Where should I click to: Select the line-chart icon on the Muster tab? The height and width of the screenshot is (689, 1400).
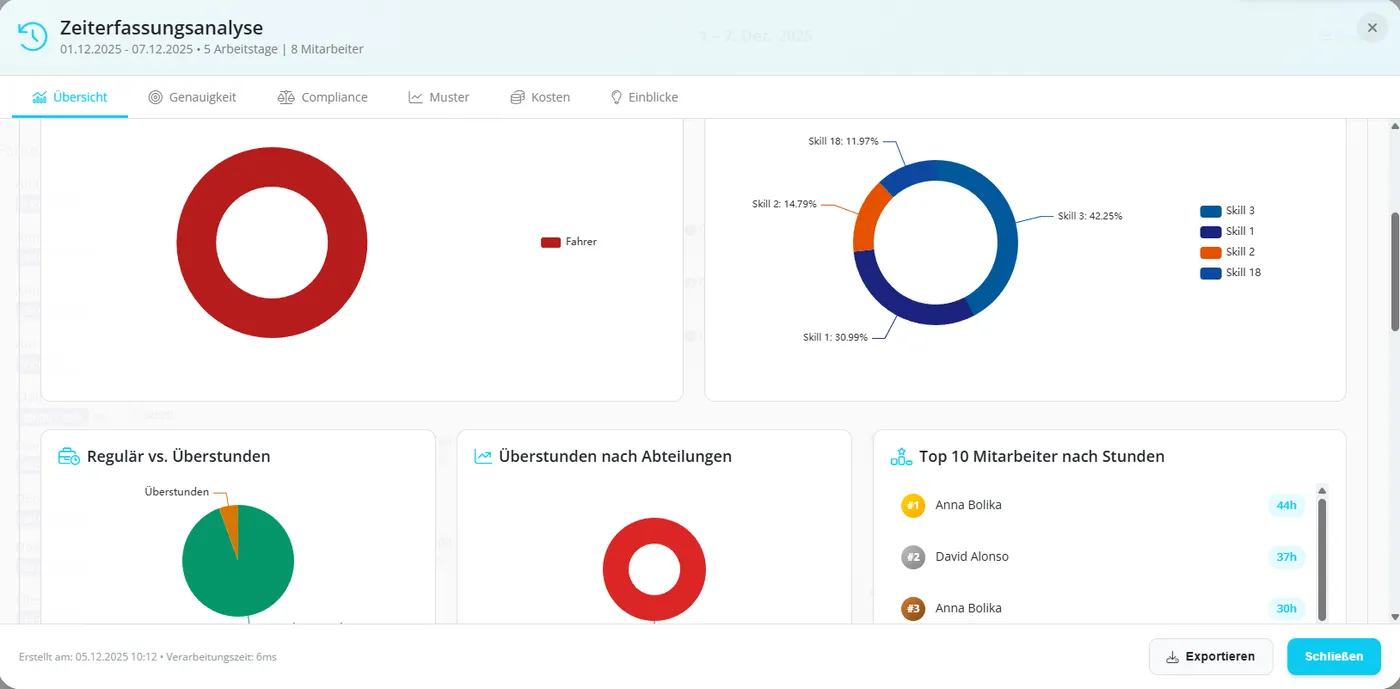[x=415, y=96]
